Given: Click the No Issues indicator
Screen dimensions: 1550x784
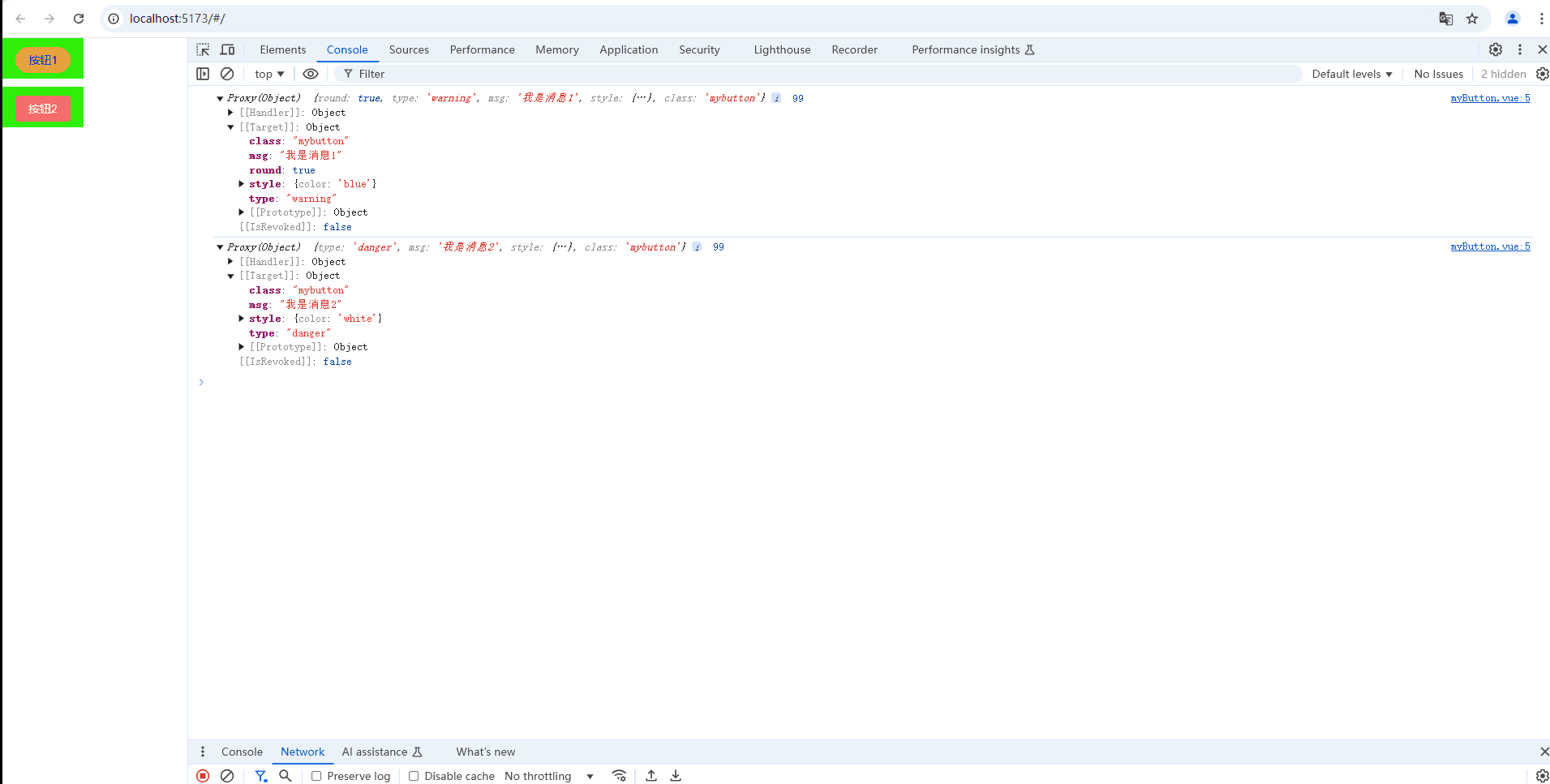Looking at the screenshot, I should point(1438,74).
